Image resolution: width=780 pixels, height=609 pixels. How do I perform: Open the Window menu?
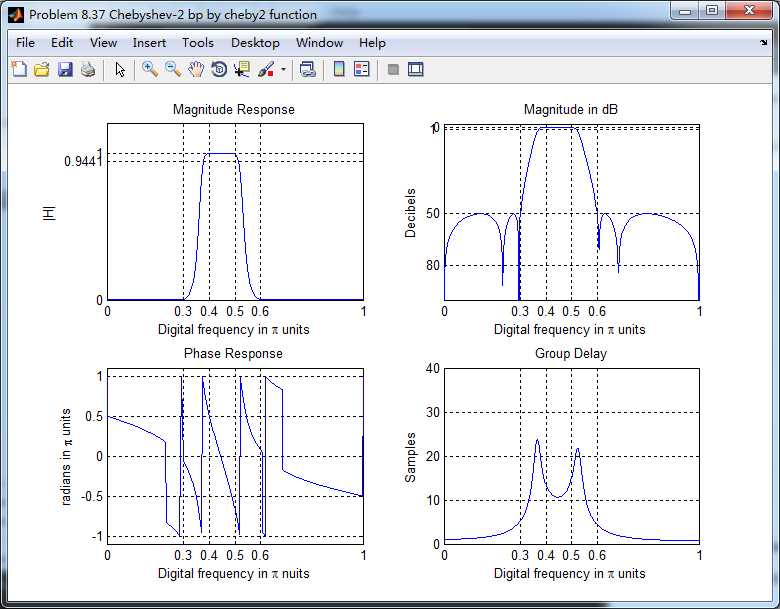(319, 43)
